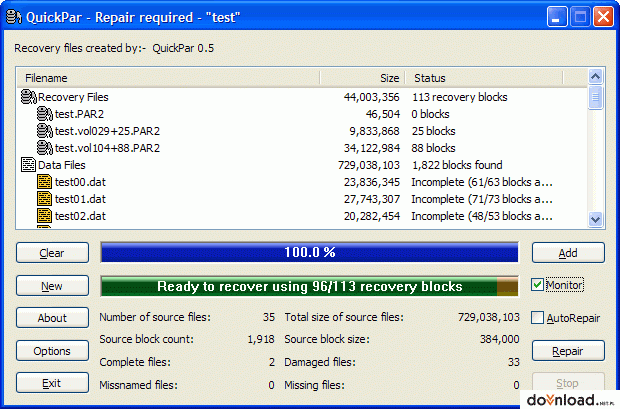Click the test.vol029+25.PAR2 file icon

pos(45,131)
